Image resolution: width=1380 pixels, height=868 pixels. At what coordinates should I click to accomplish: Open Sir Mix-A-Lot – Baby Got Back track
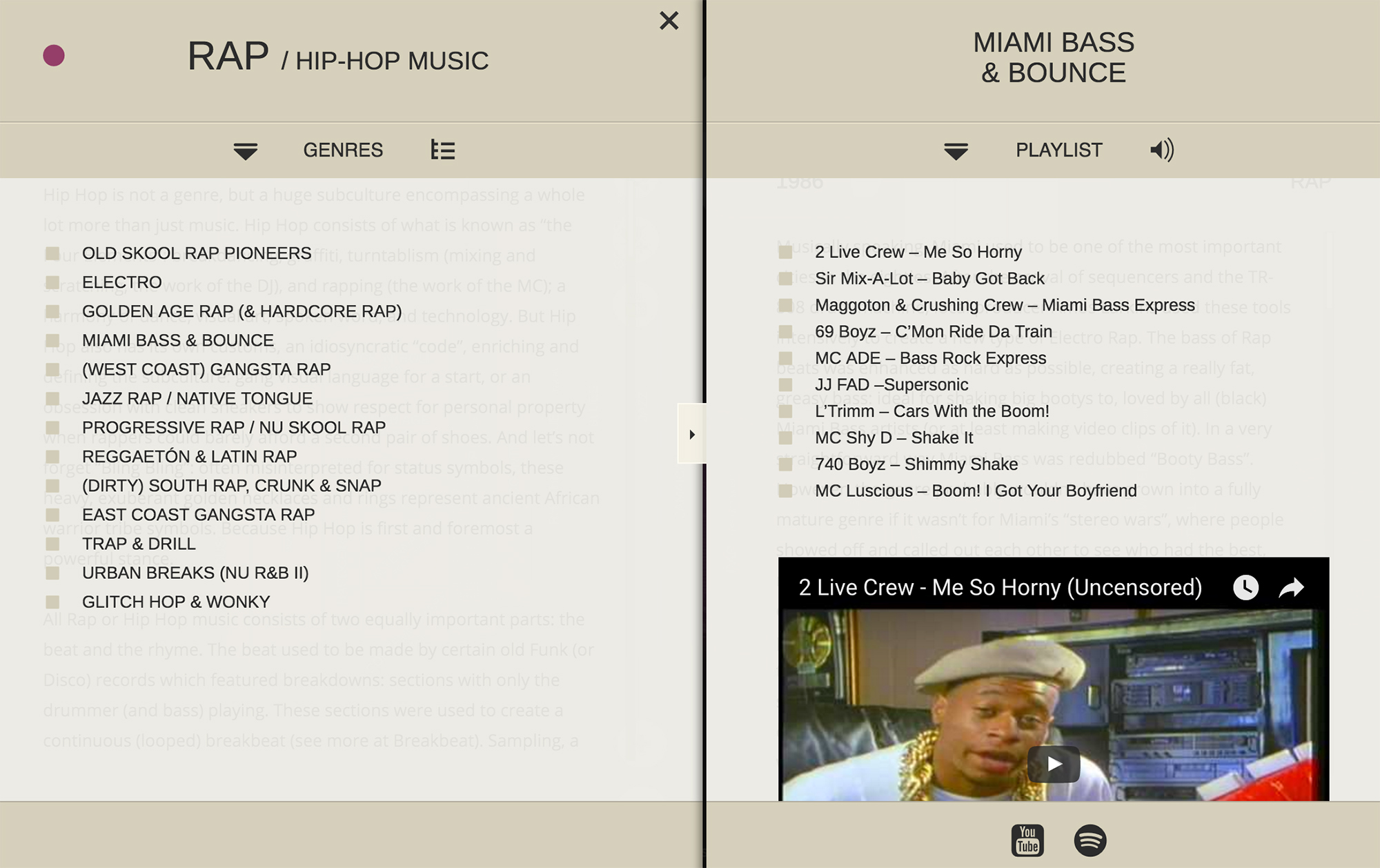click(x=929, y=278)
